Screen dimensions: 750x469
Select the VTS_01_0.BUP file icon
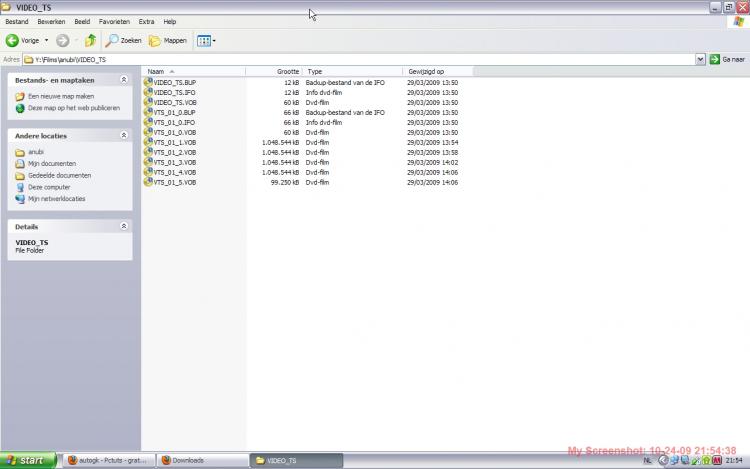148,112
